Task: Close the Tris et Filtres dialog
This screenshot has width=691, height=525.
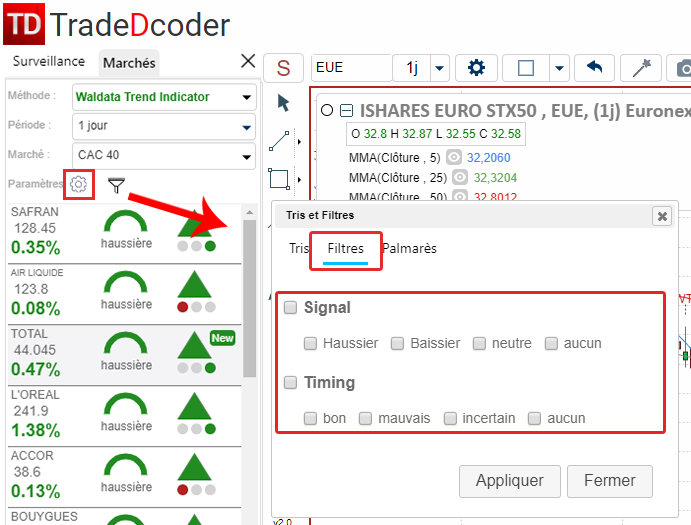Action: (662, 216)
